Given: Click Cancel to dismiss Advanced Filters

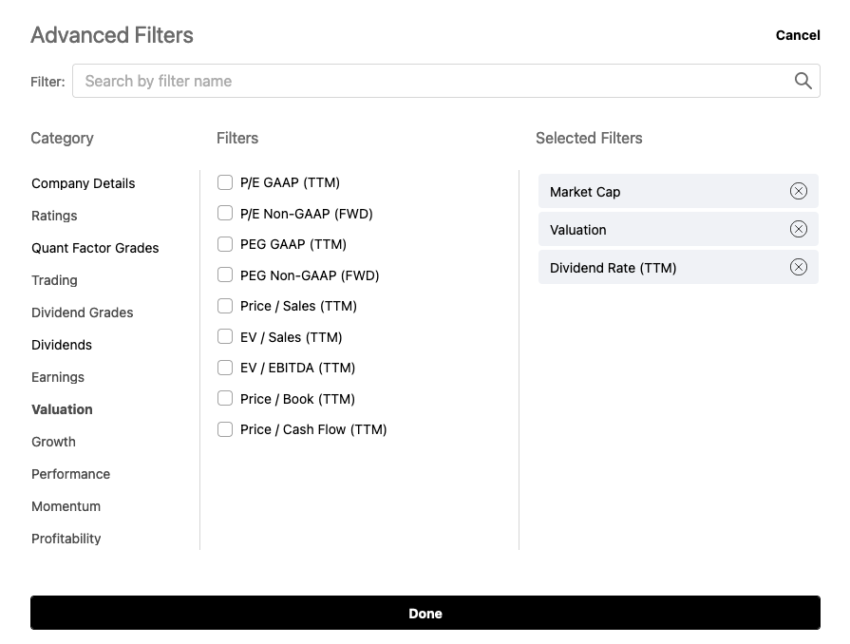Looking at the screenshot, I should pyautogui.click(x=797, y=35).
